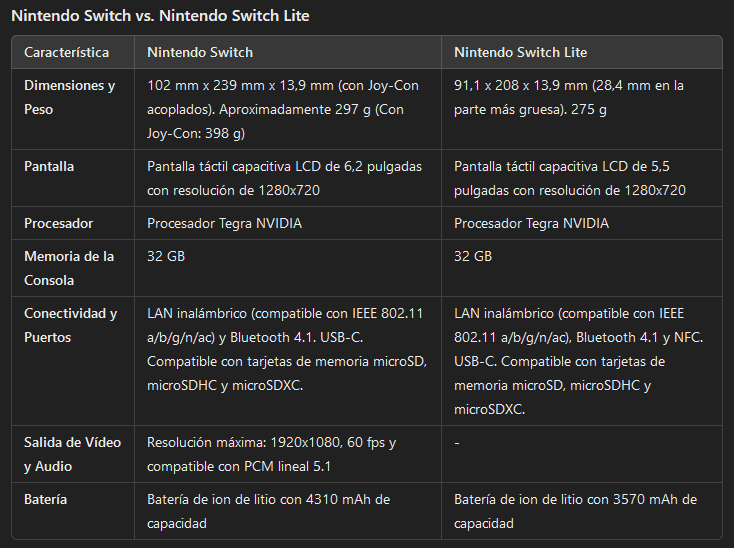This screenshot has width=734, height=548.
Task: Click the dash cell in Switch Lite video row
Action: coord(457,442)
